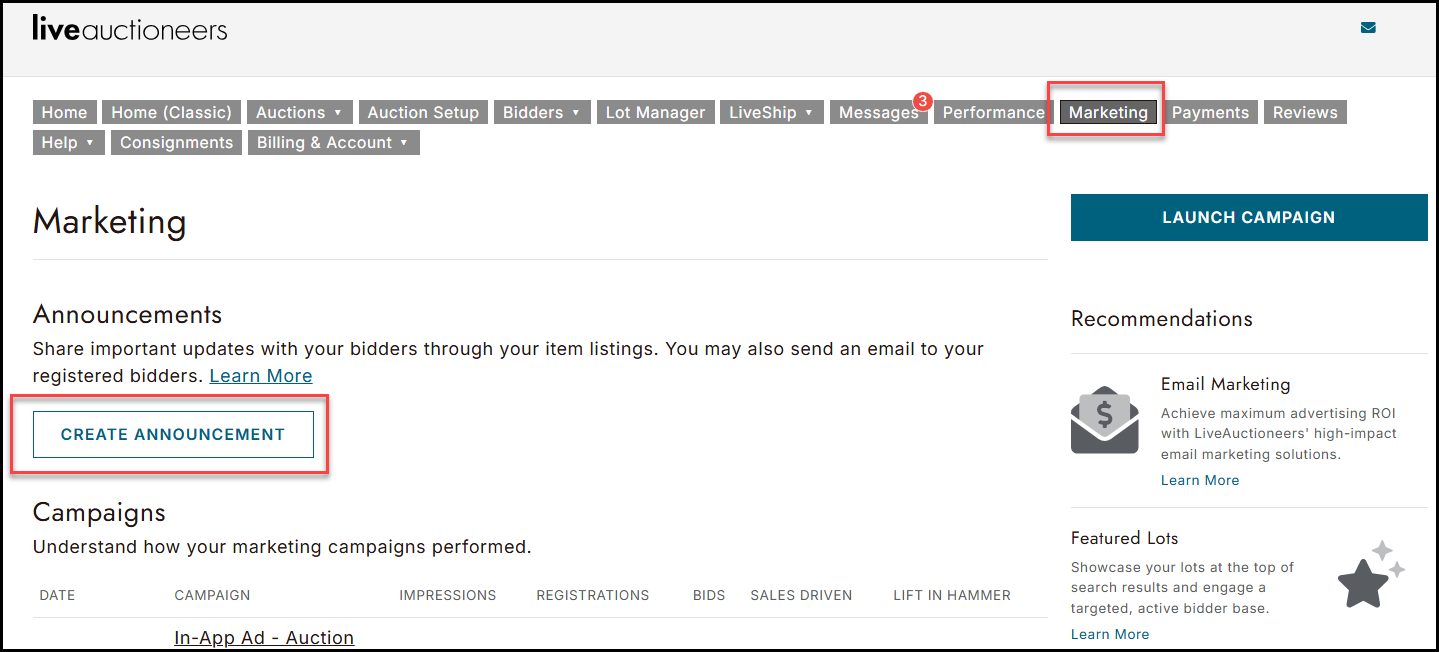Click the Campaigns section heading
The image size is (1439, 652).
click(99, 512)
